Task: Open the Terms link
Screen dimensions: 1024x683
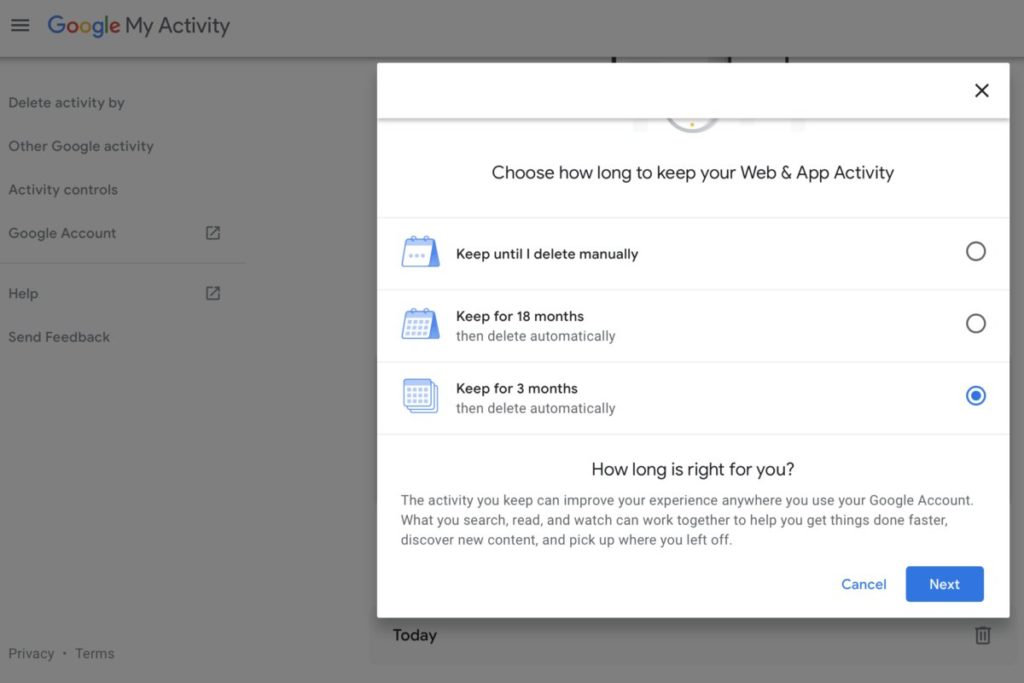Action: pos(94,654)
